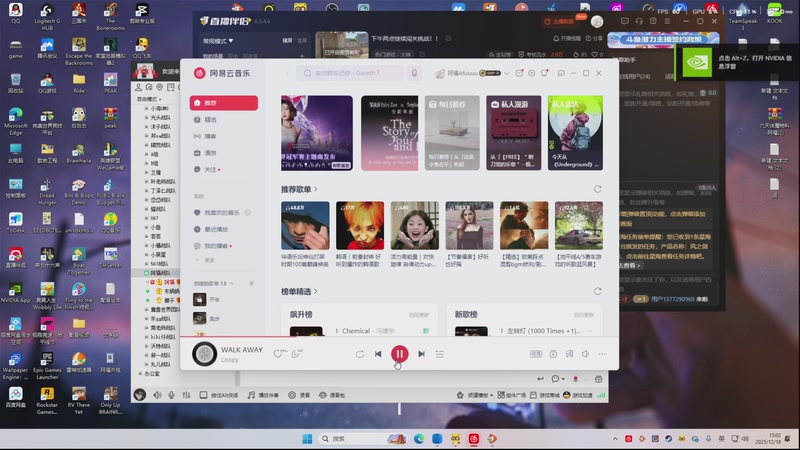Open the settings icon in music header
Screen dimensions: 800x450
(x=532, y=73)
